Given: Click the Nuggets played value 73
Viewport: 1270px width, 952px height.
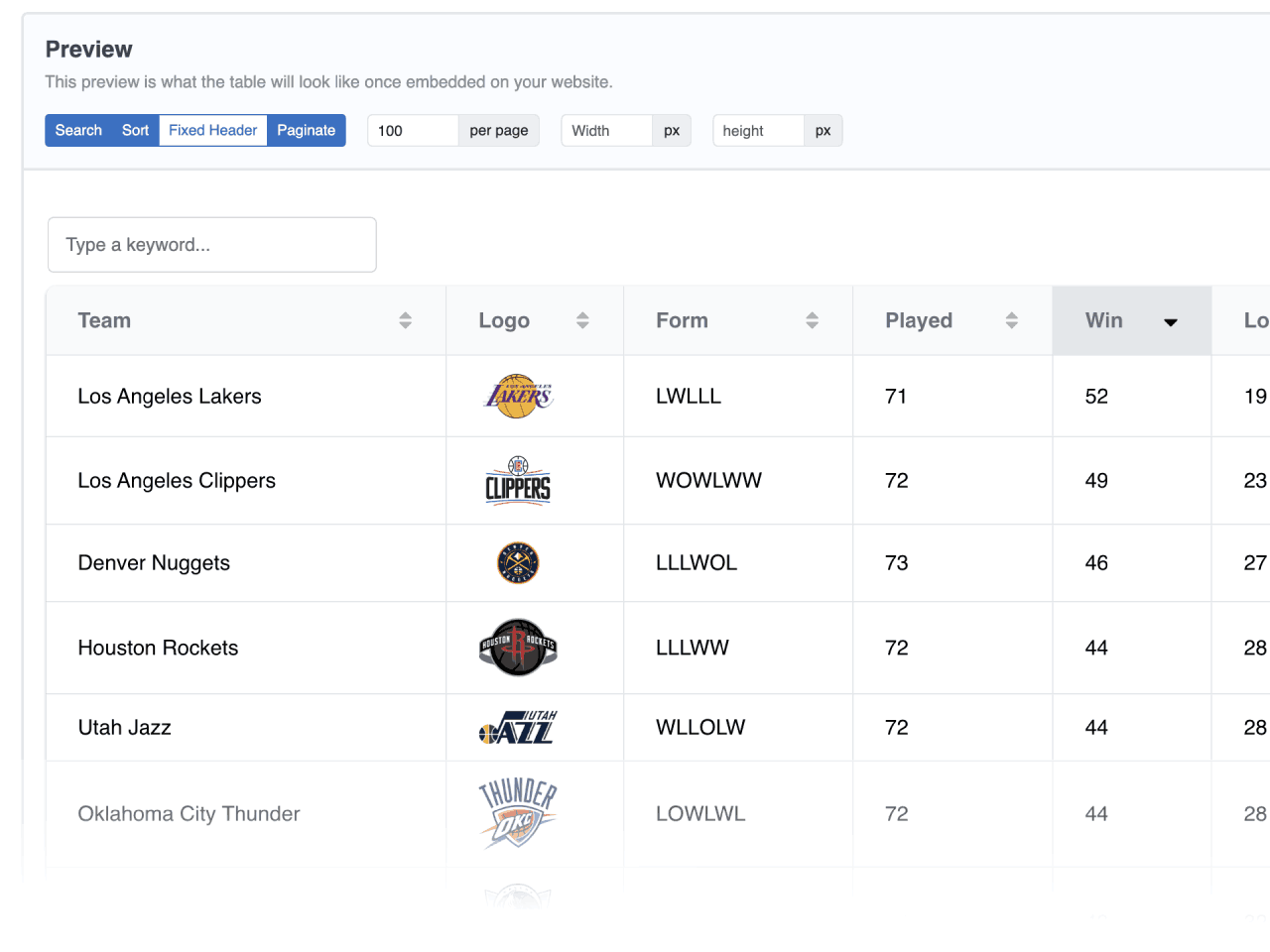Looking at the screenshot, I should point(897,563).
